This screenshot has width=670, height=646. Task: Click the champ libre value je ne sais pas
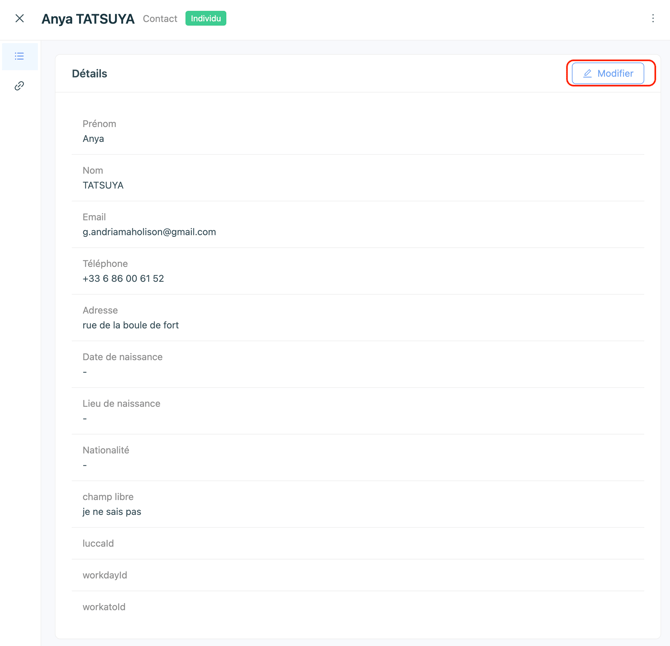coord(112,512)
